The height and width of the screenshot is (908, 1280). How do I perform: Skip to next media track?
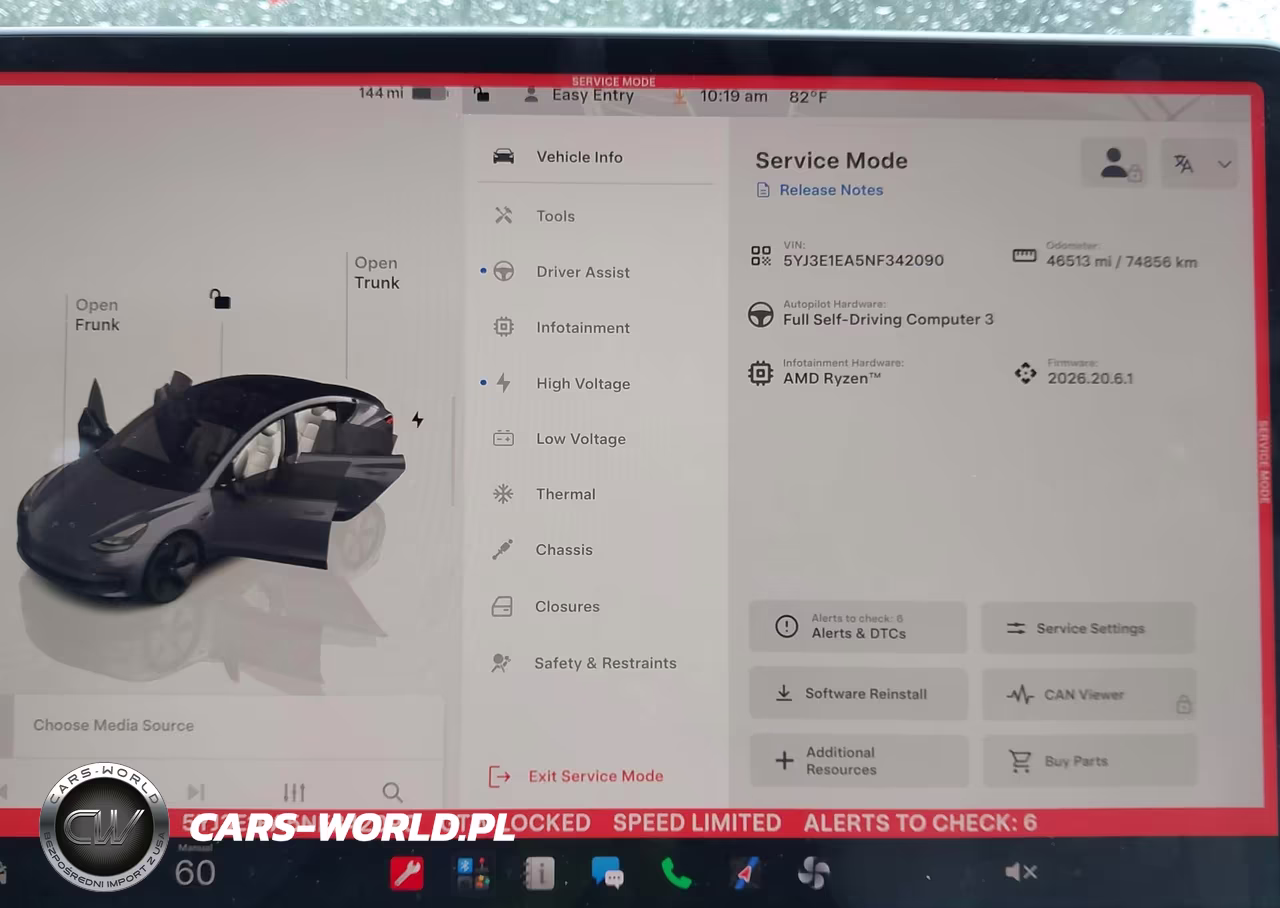[196, 792]
